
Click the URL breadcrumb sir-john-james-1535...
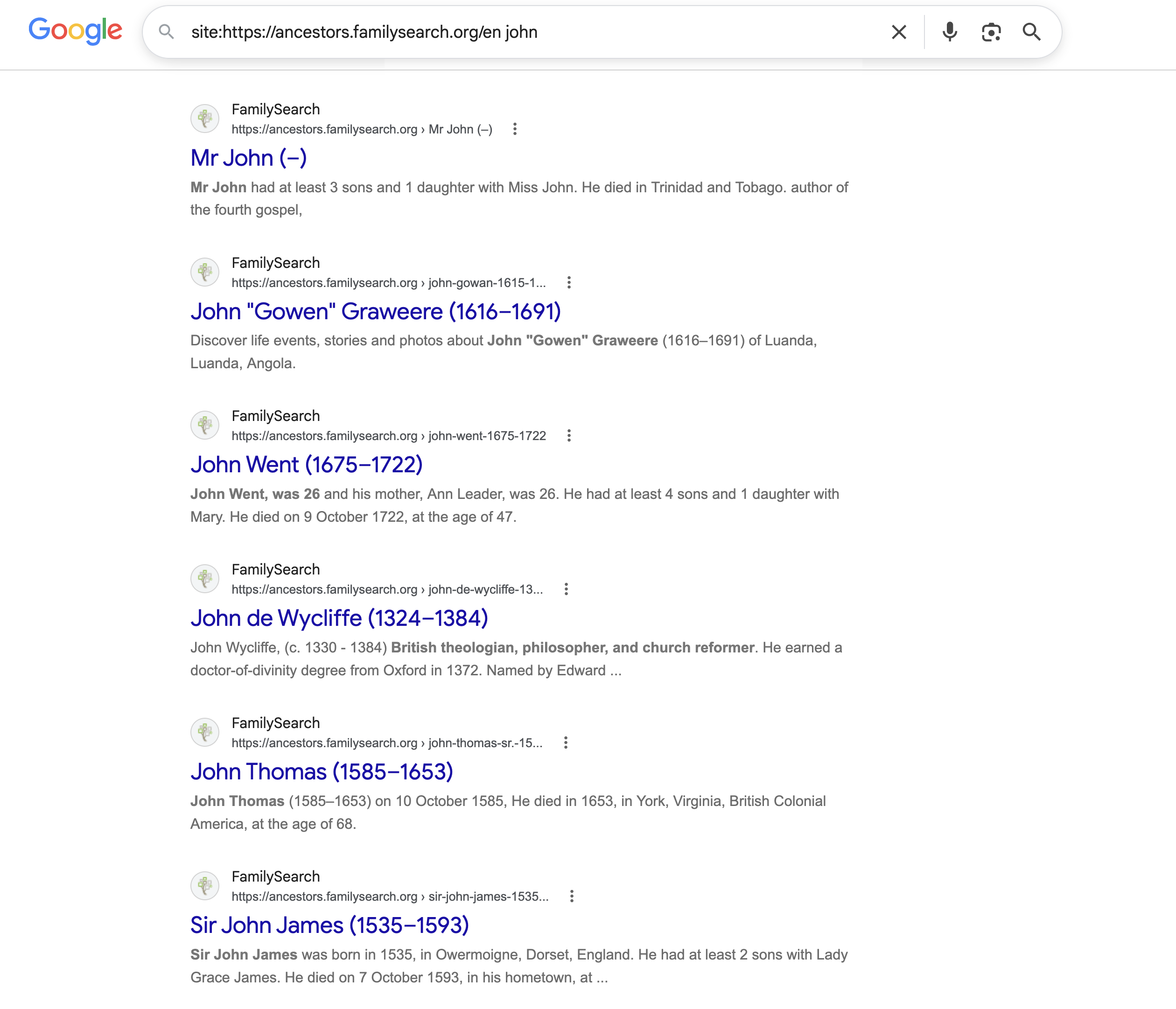click(x=390, y=896)
